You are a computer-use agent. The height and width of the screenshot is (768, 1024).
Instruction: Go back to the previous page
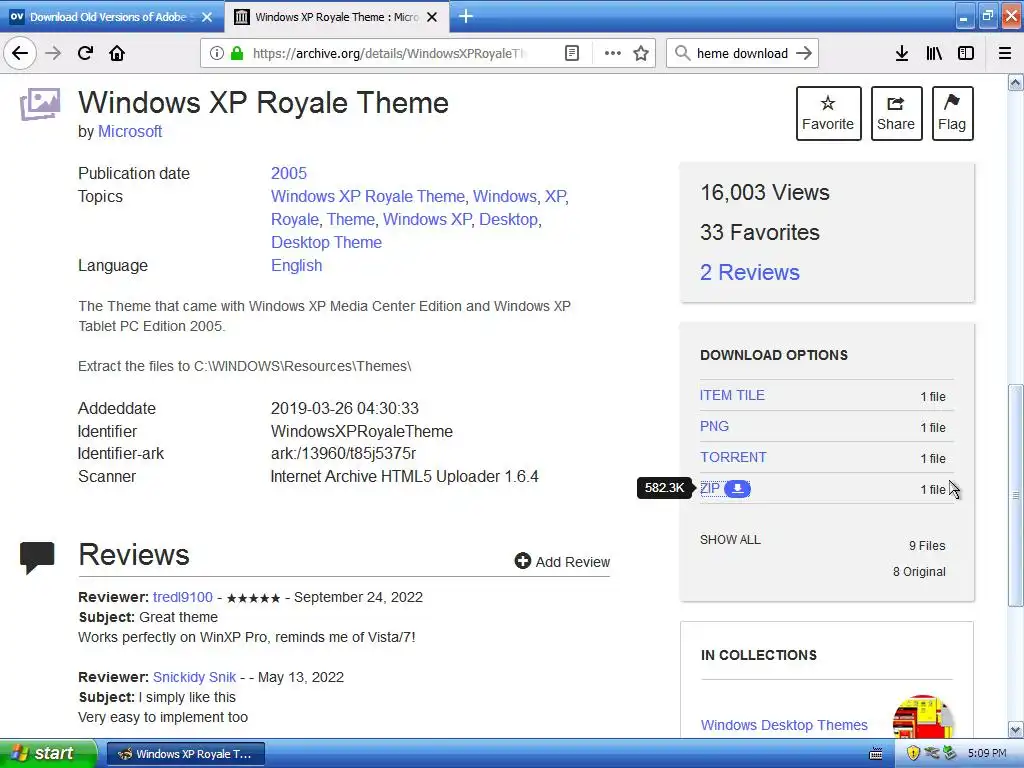[x=20, y=53]
